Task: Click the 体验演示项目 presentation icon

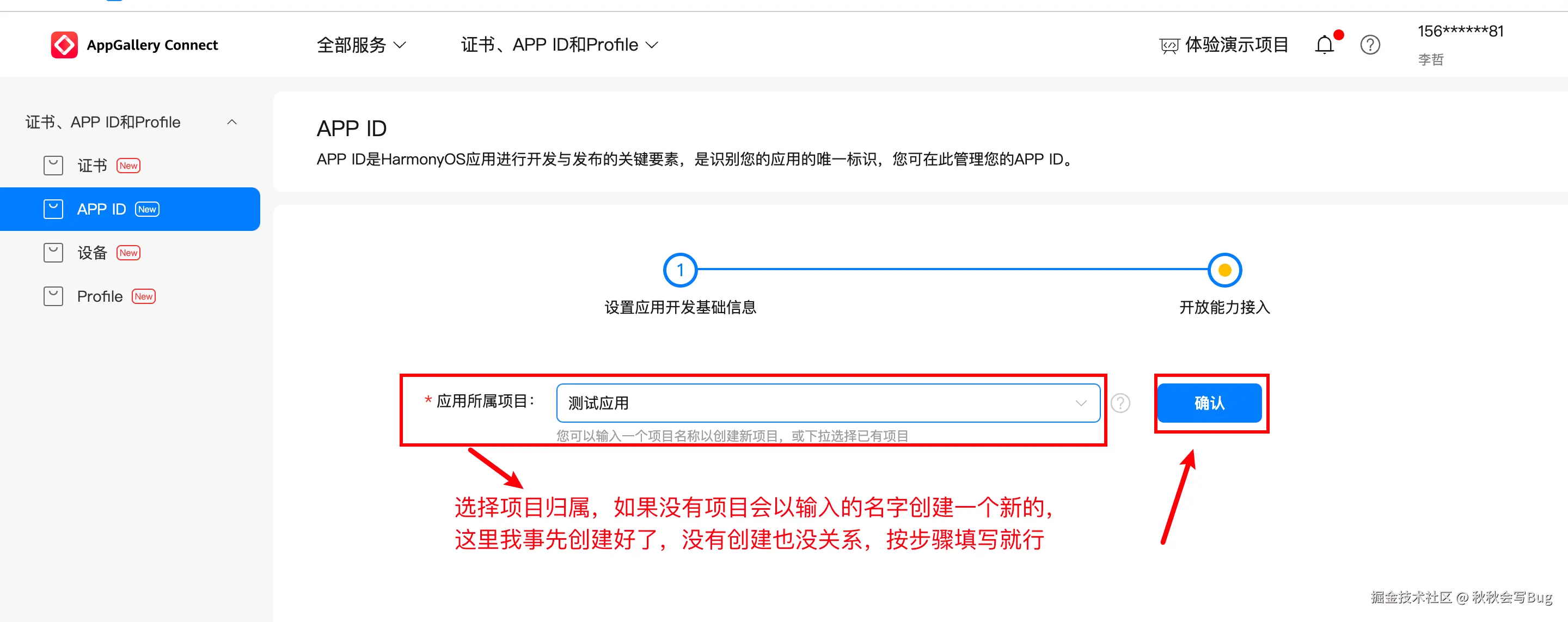Action: [1169, 46]
